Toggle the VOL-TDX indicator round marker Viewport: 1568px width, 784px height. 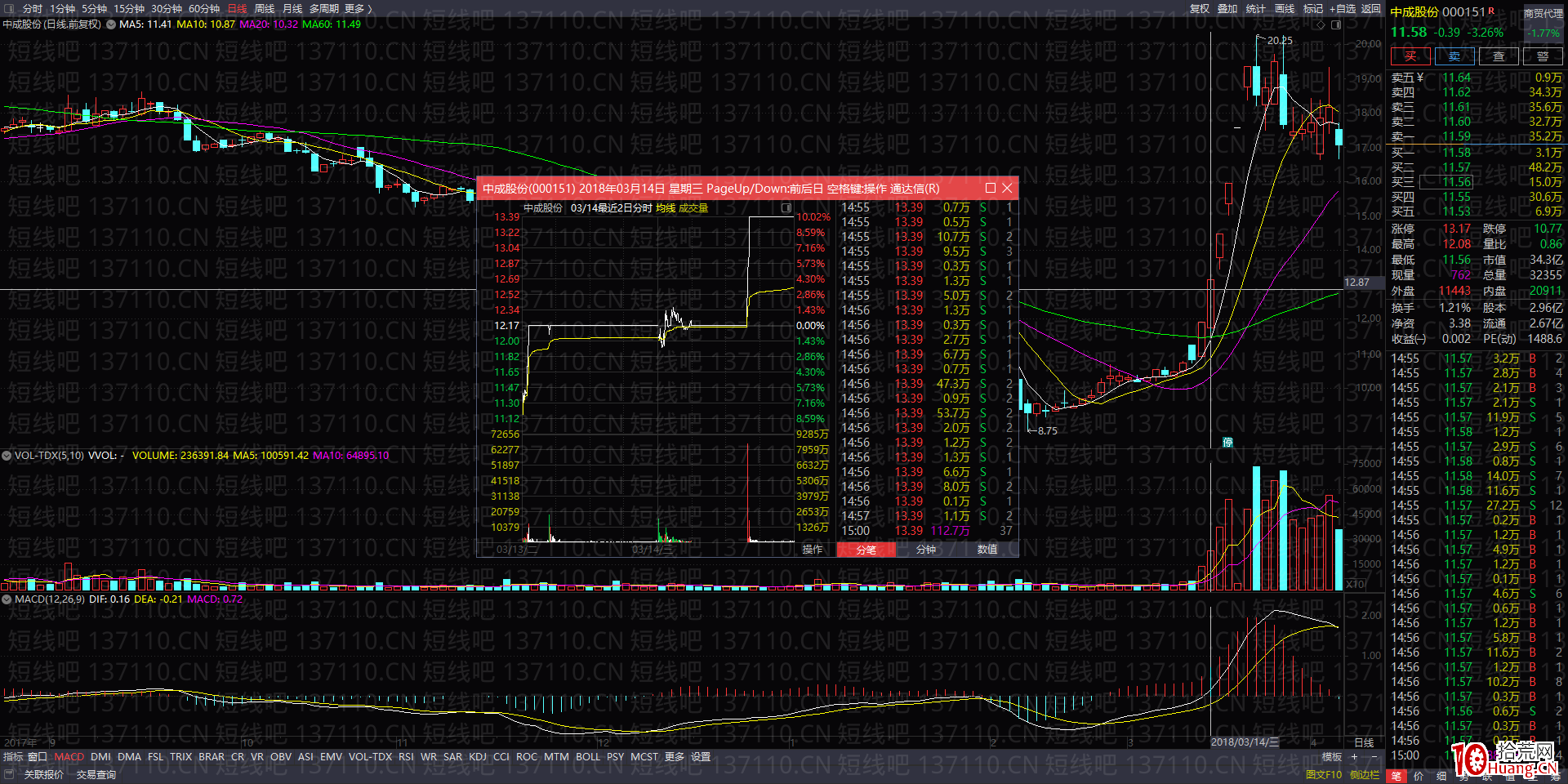point(7,456)
